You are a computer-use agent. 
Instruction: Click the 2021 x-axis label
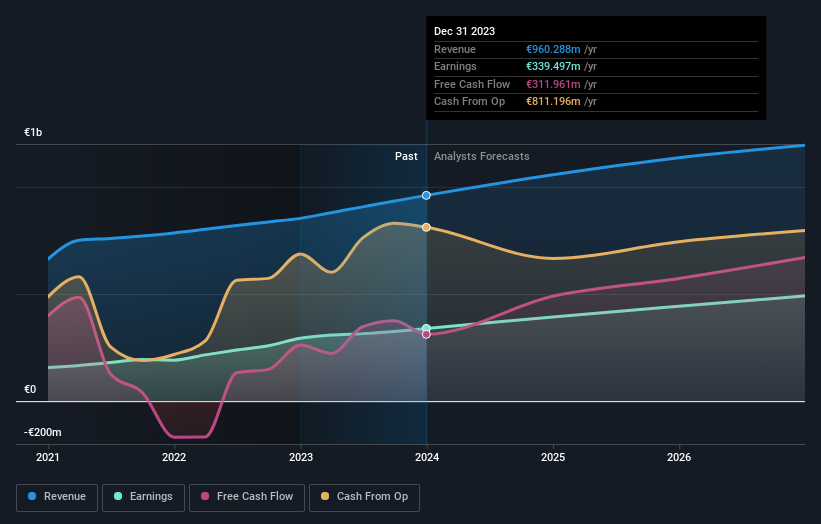point(48,458)
